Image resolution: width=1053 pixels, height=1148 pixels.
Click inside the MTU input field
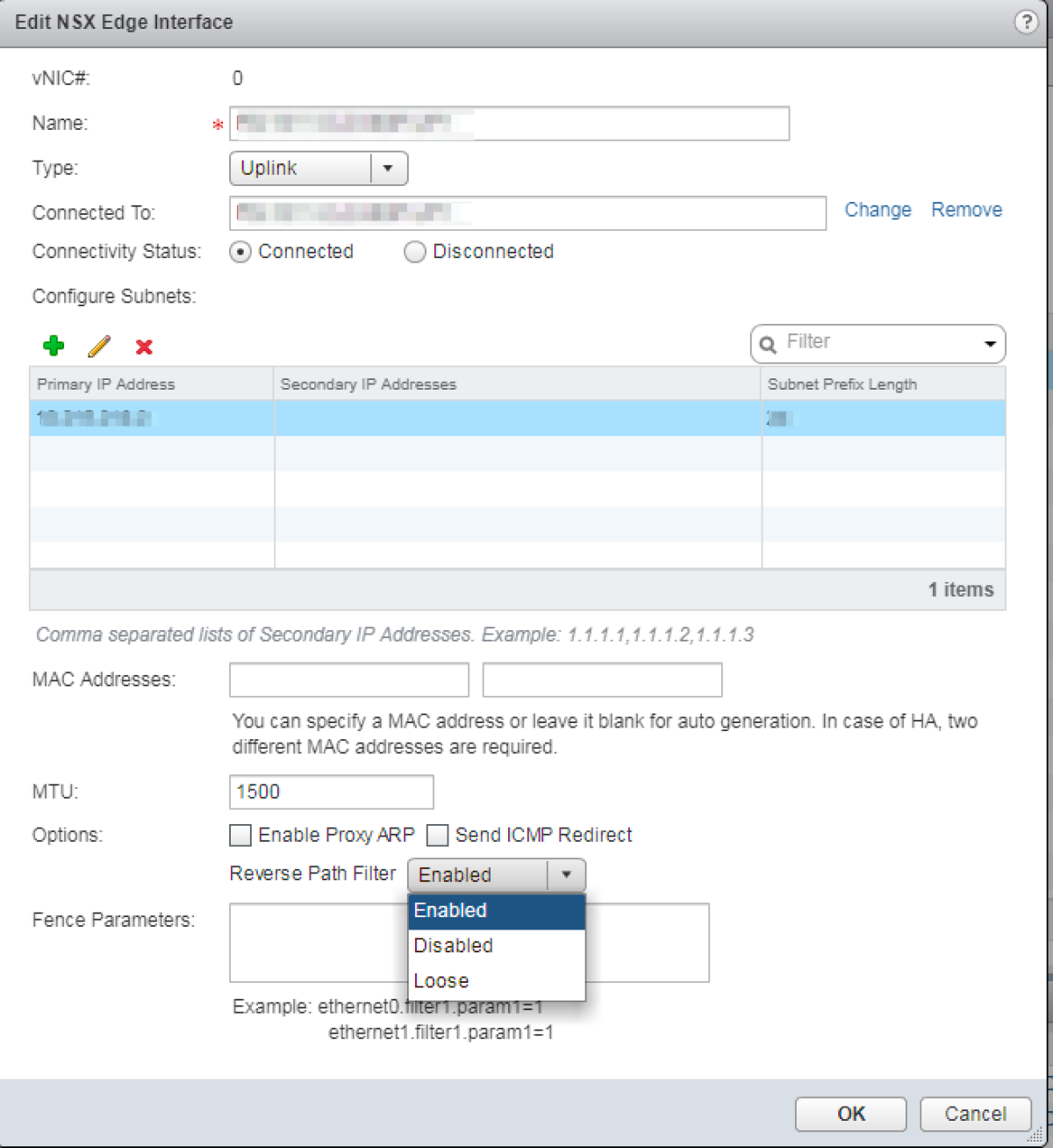click(x=331, y=792)
